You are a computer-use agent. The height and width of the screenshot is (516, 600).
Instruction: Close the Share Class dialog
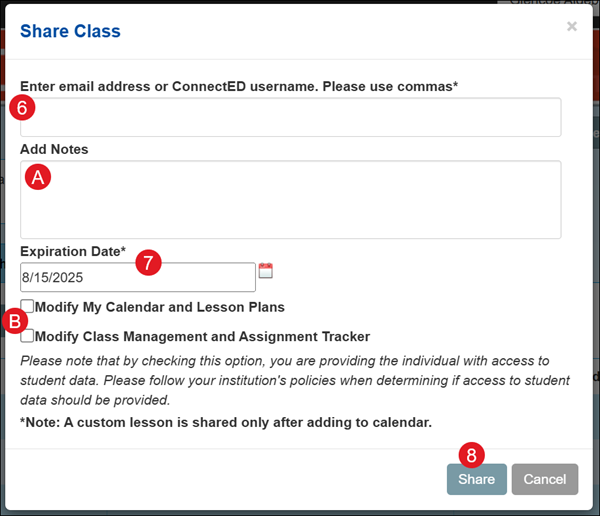[x=572, y=27]
